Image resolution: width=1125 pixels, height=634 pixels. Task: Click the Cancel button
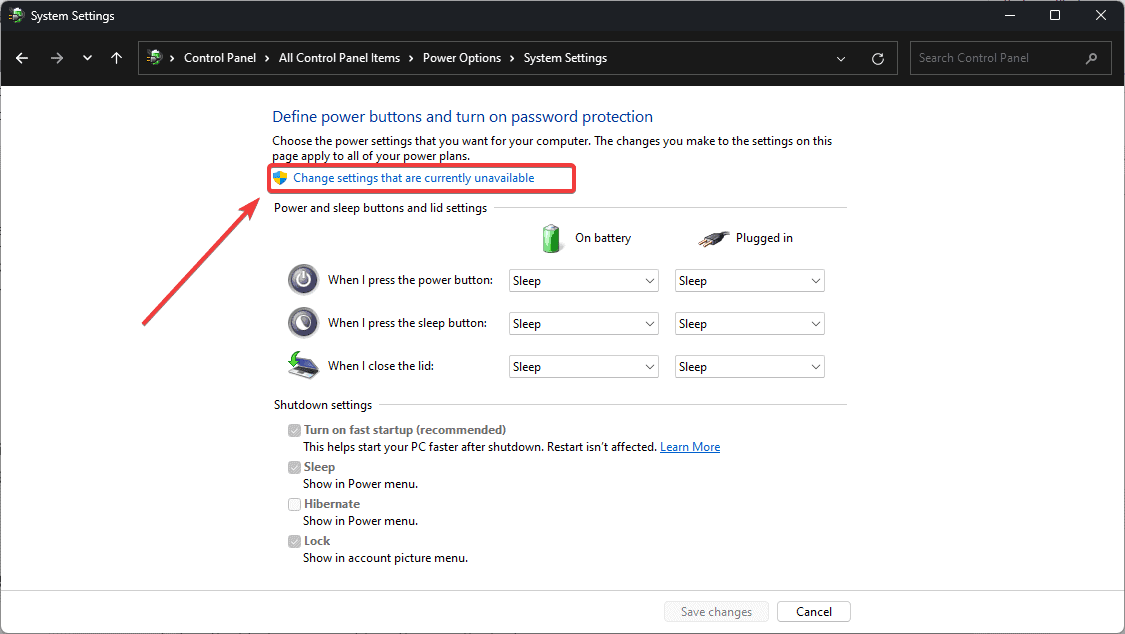coord(814,612)
